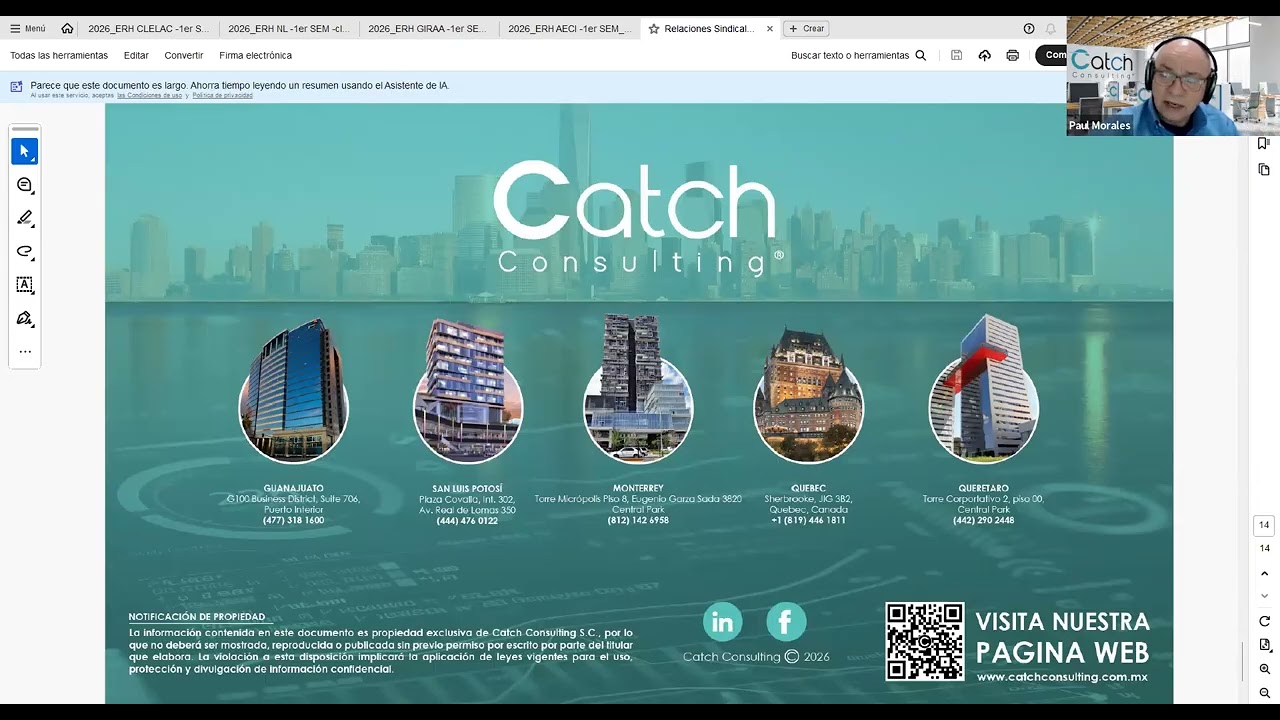The width and height of the screenshot is (1280, 720).
Task: Click Buscar texto o herramientas search
Action: click(x=858, y=56)
